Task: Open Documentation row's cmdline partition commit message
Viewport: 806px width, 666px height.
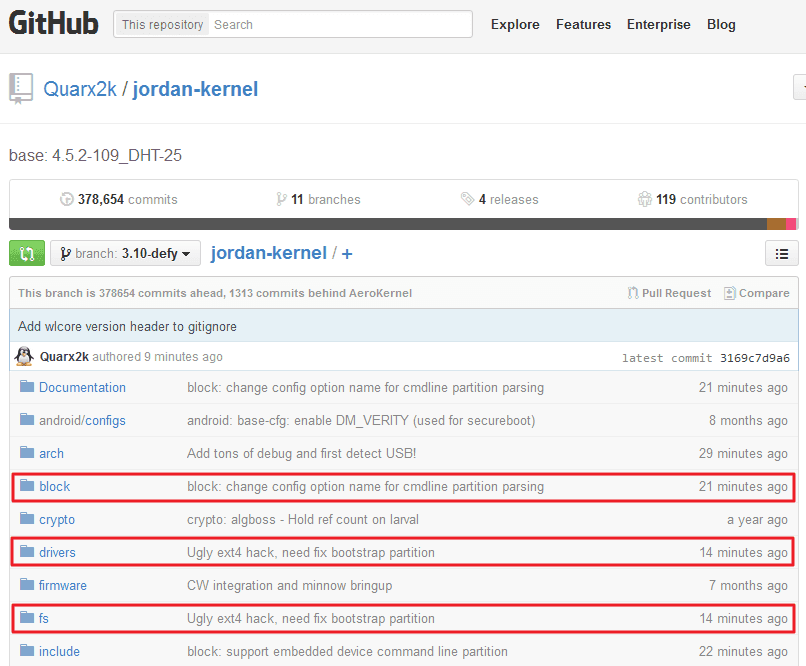Action: [365, 387]
